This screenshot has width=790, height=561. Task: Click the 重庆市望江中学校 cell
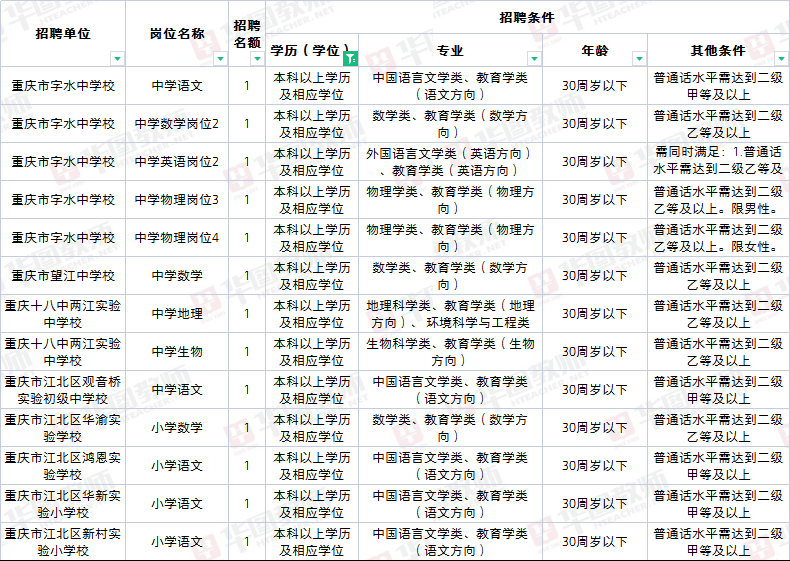63,276
